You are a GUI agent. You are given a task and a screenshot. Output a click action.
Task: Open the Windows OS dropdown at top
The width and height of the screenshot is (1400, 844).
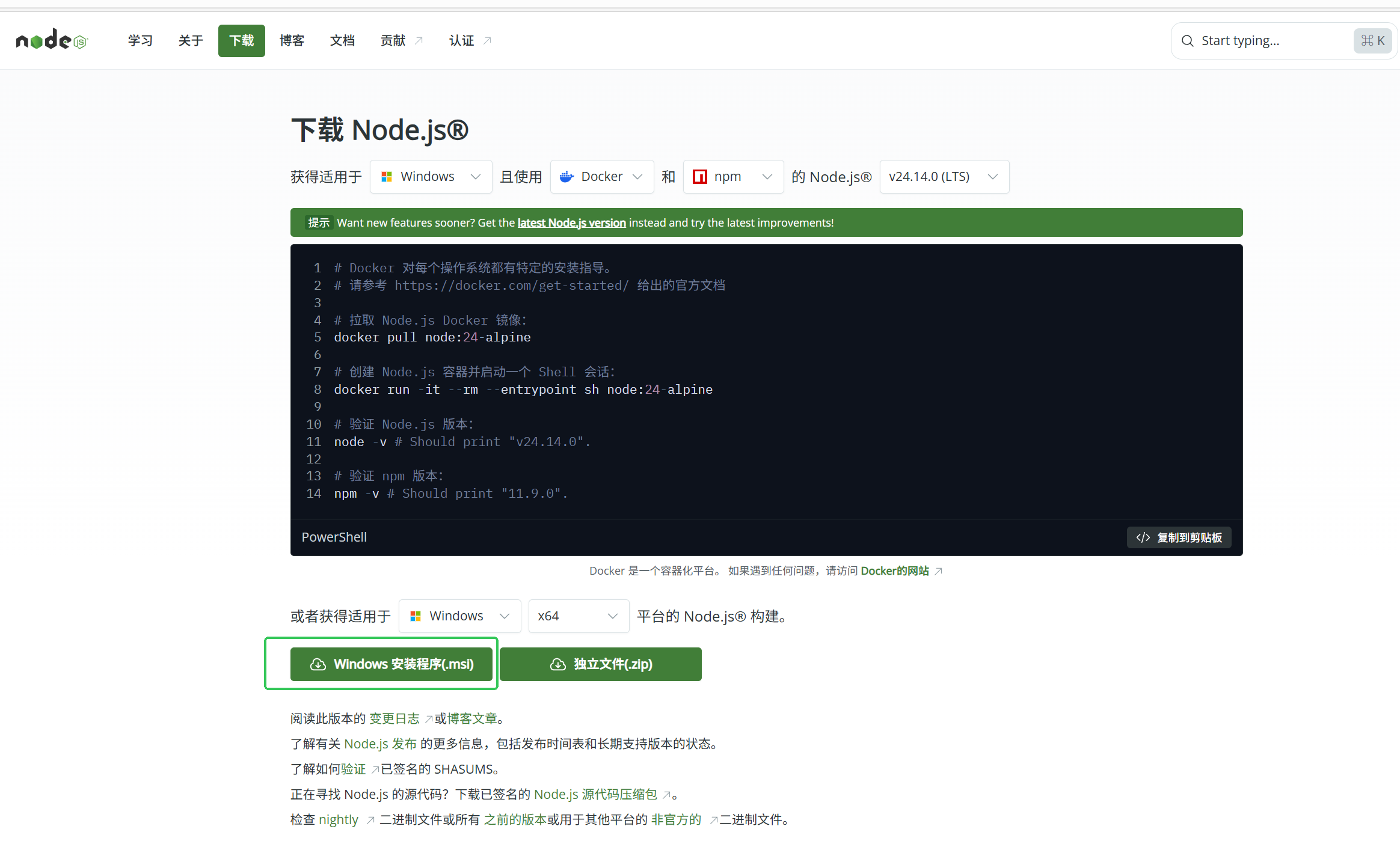coord(431,177)
